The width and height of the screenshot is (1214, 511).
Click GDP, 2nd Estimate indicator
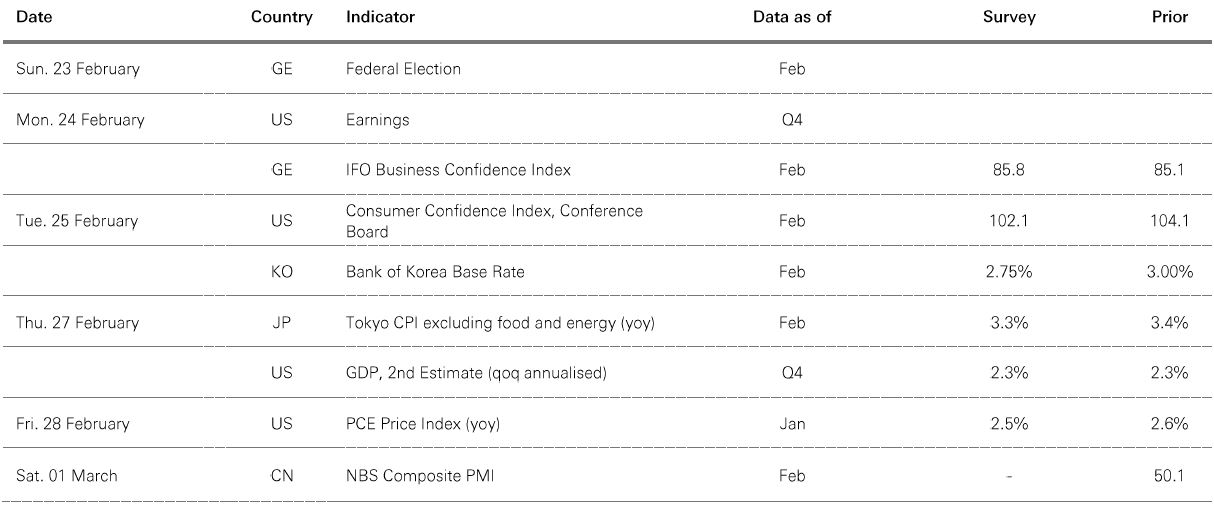(x=476, y=373)
